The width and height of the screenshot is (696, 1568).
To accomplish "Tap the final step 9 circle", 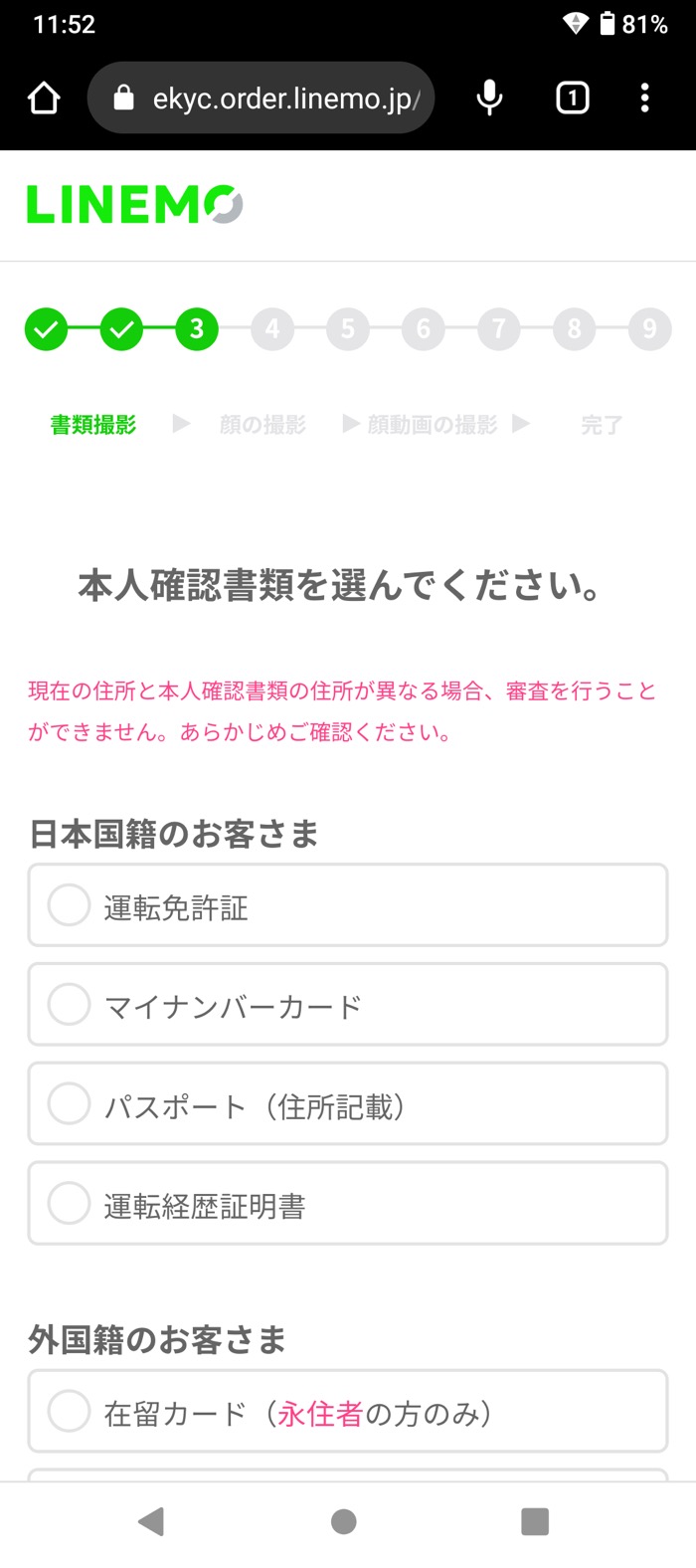I will [x=650, y=329].
